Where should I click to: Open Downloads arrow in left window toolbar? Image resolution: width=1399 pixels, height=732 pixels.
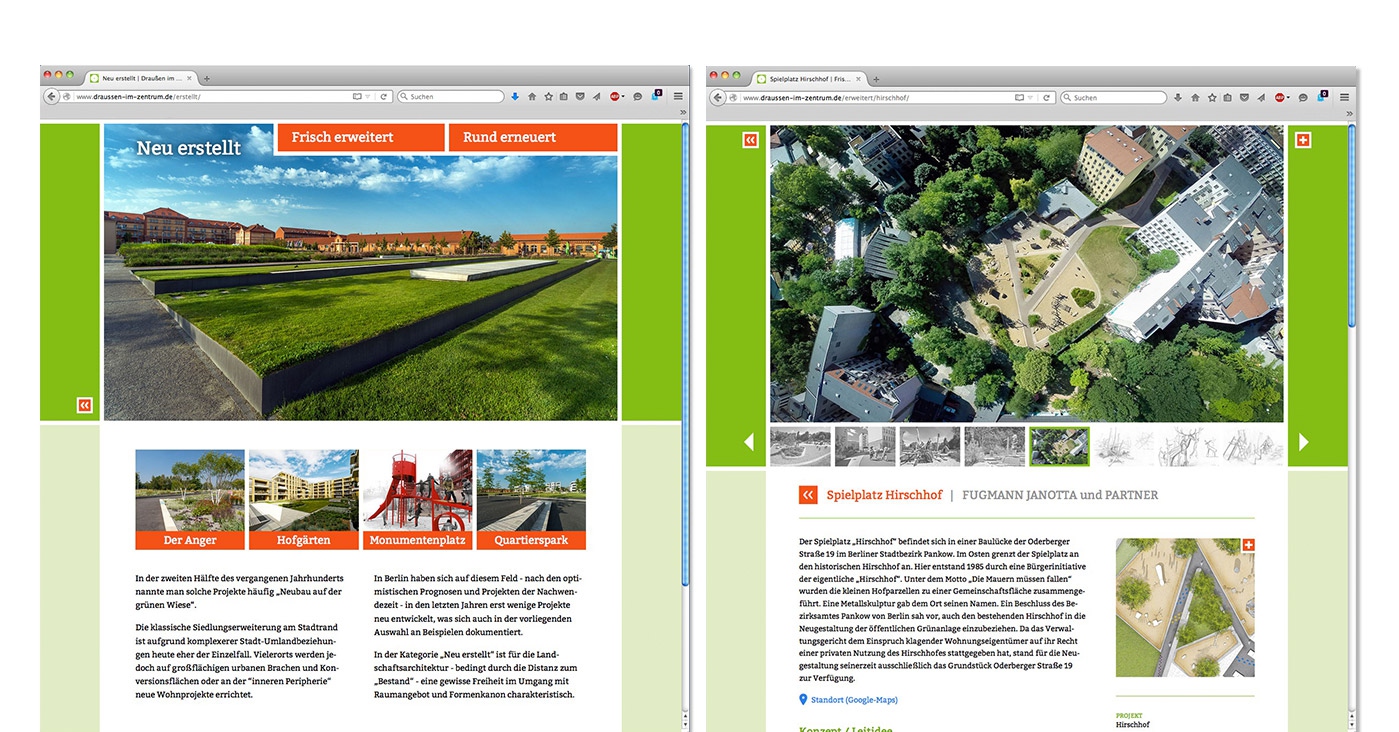(515, 97)
